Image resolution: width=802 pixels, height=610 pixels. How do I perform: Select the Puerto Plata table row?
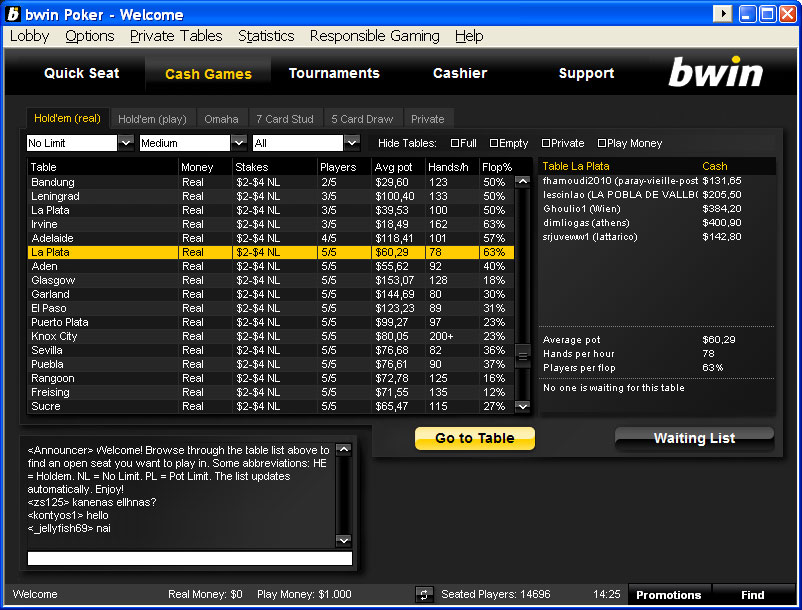(x=271, y=322)
